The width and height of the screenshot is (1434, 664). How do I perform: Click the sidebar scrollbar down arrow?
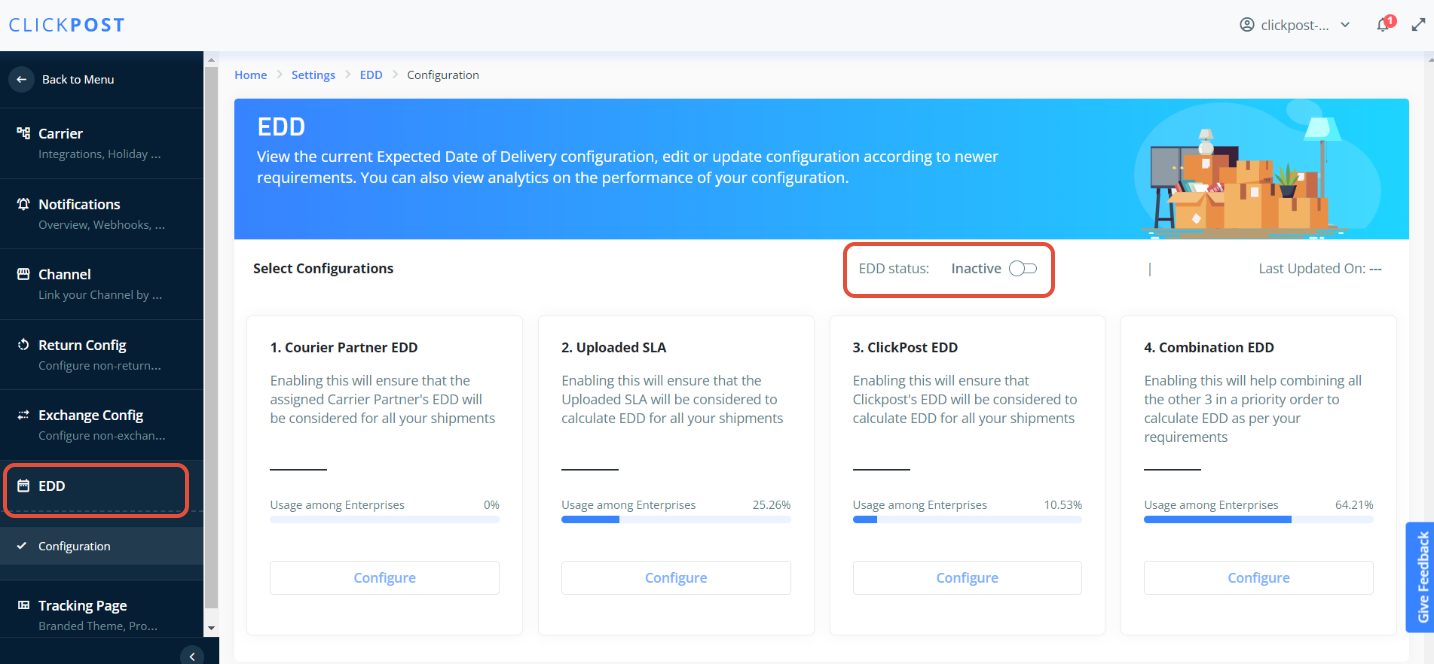pos(211,628)
